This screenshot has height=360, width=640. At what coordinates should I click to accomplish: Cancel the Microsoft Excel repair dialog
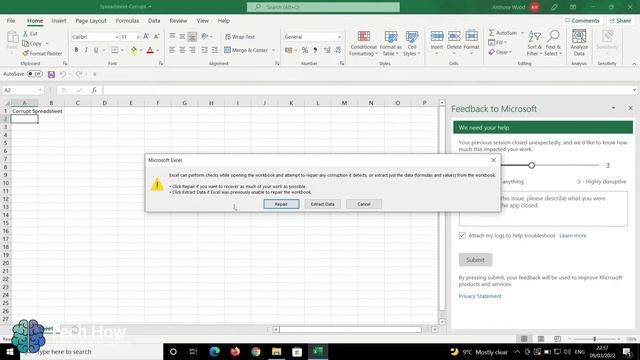(364, 204)
